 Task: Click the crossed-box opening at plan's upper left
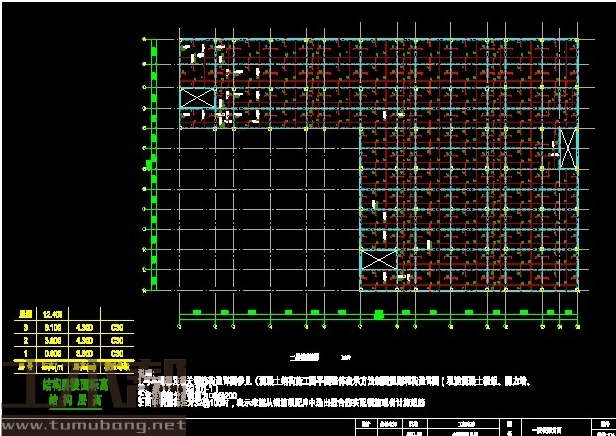point(197,98)
